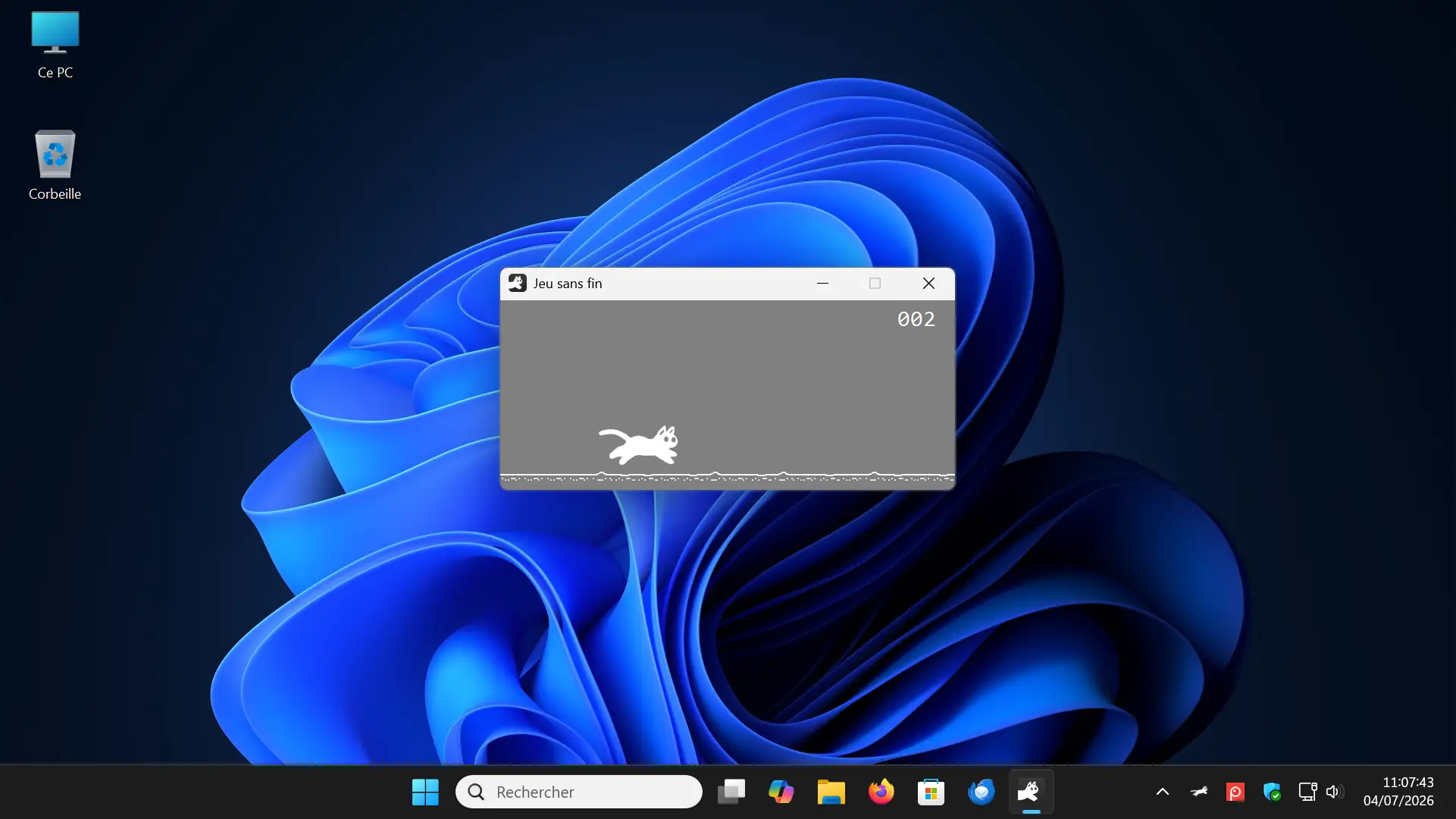The width and height of the screenshot is (1456, 819).
Task: Open Windows Security shield tray icon
Action: [x=1272, y=792]
